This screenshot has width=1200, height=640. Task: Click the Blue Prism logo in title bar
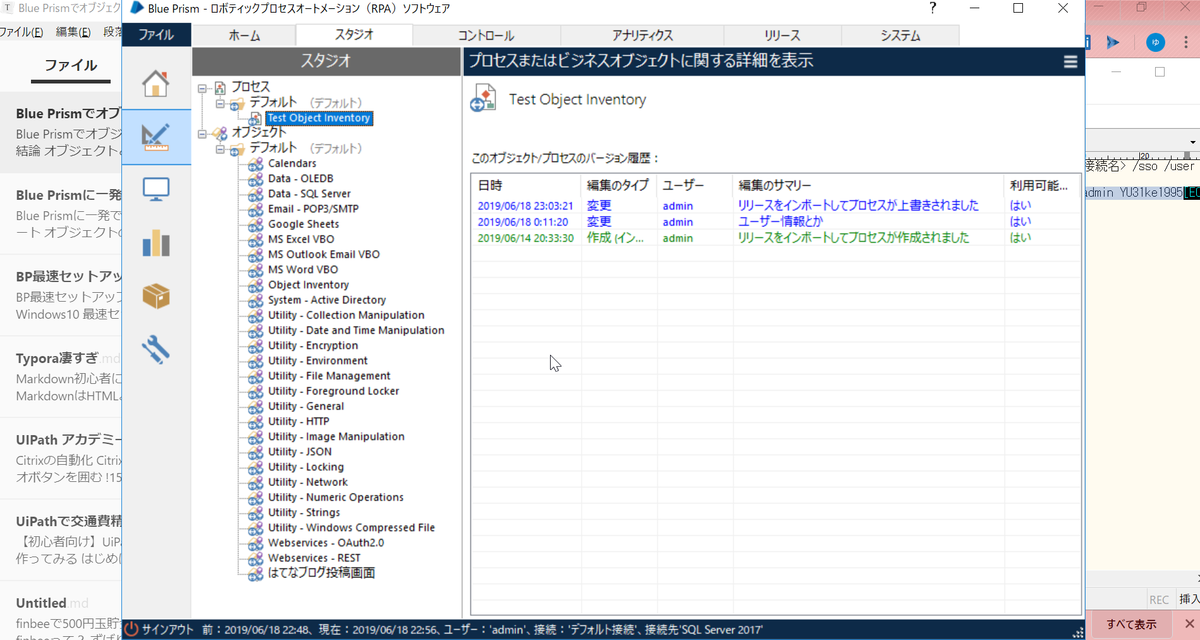point(138,8)
